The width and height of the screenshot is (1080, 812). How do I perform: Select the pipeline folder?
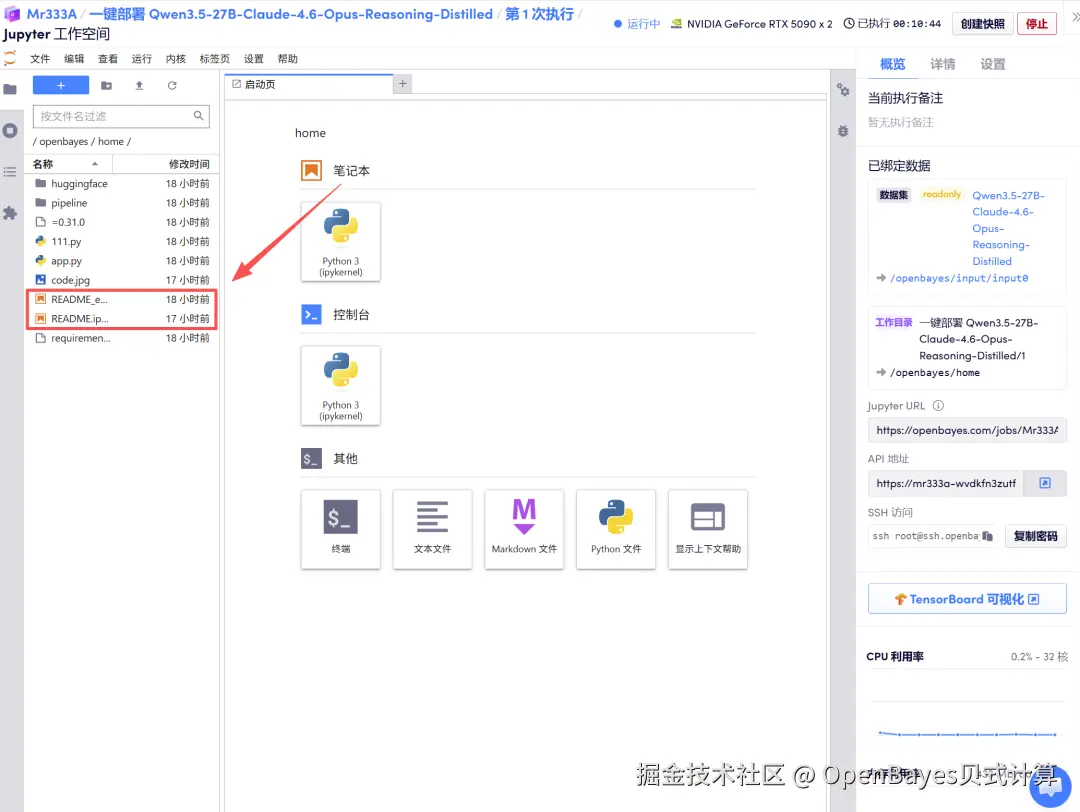[x=122, y=203]
